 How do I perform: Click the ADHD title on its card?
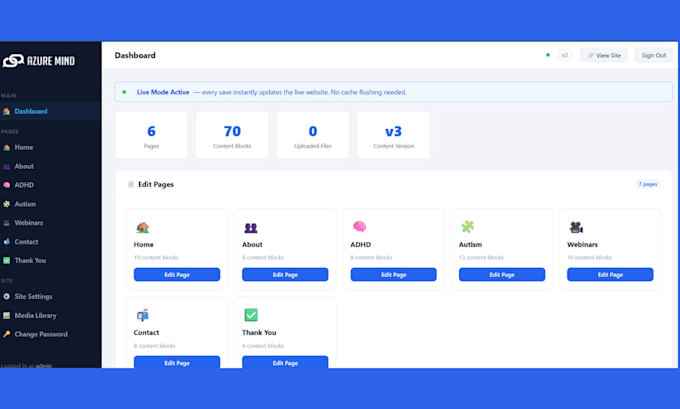pyautogui.click(x=361, y=245)
